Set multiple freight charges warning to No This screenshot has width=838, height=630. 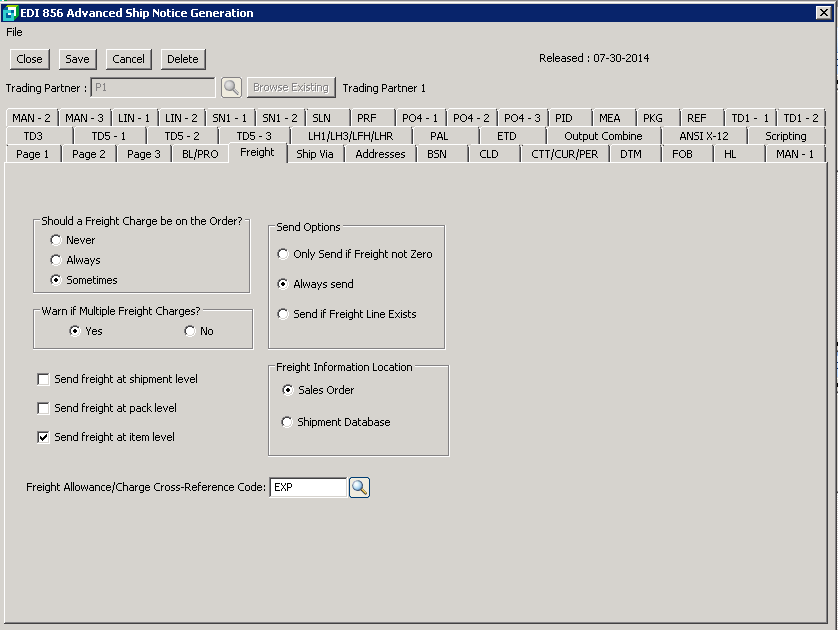190,331
